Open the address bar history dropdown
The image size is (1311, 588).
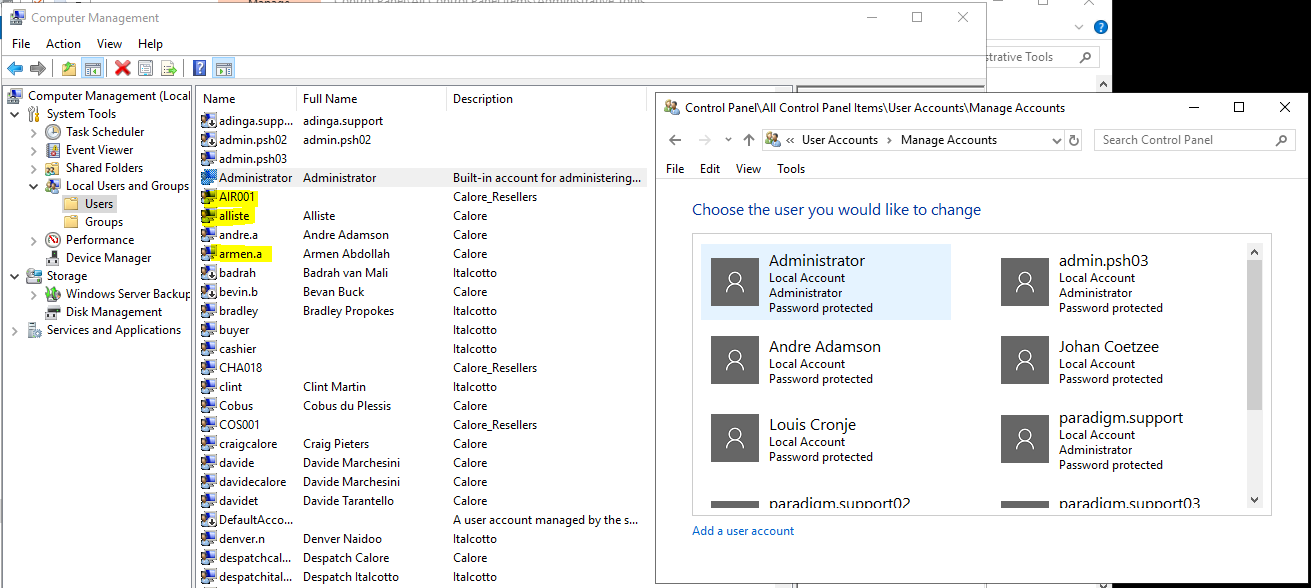pos(1056,140)
